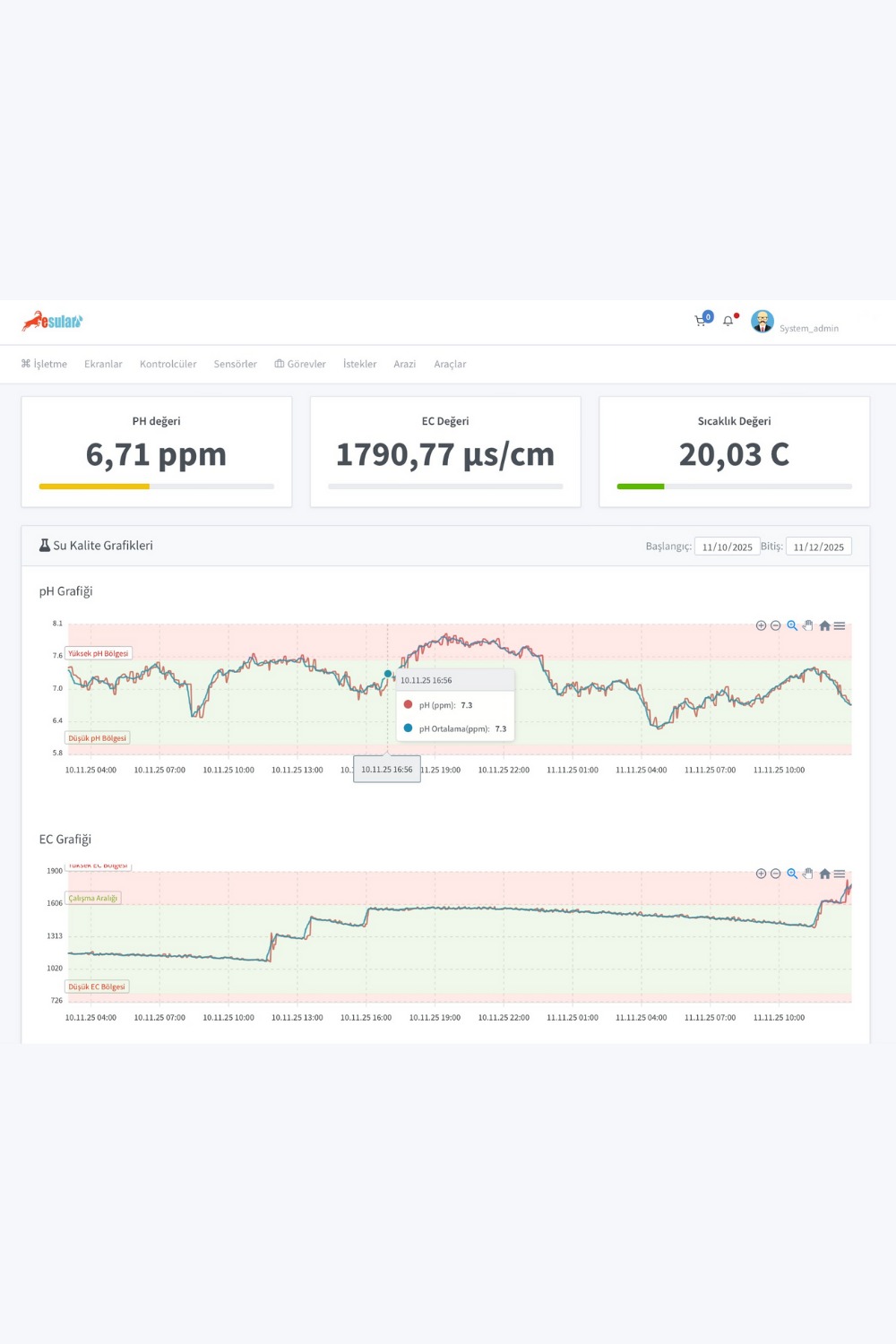Click the data point tooltip on pH chart
This screenshot has width=896, height=1344.
click(x=454, y=705)
